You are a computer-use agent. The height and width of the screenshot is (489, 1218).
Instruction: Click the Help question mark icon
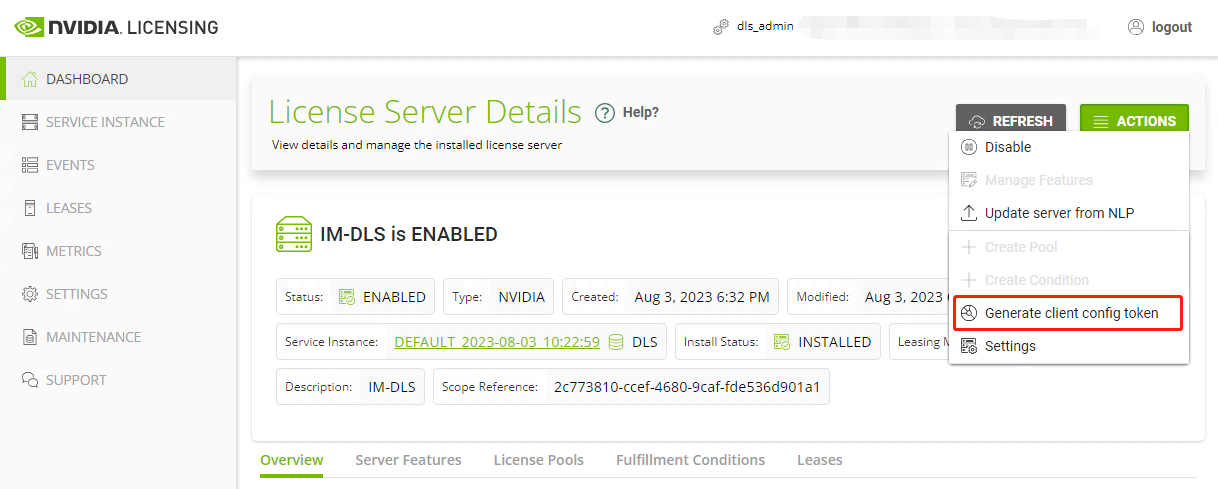click(604, 113)
